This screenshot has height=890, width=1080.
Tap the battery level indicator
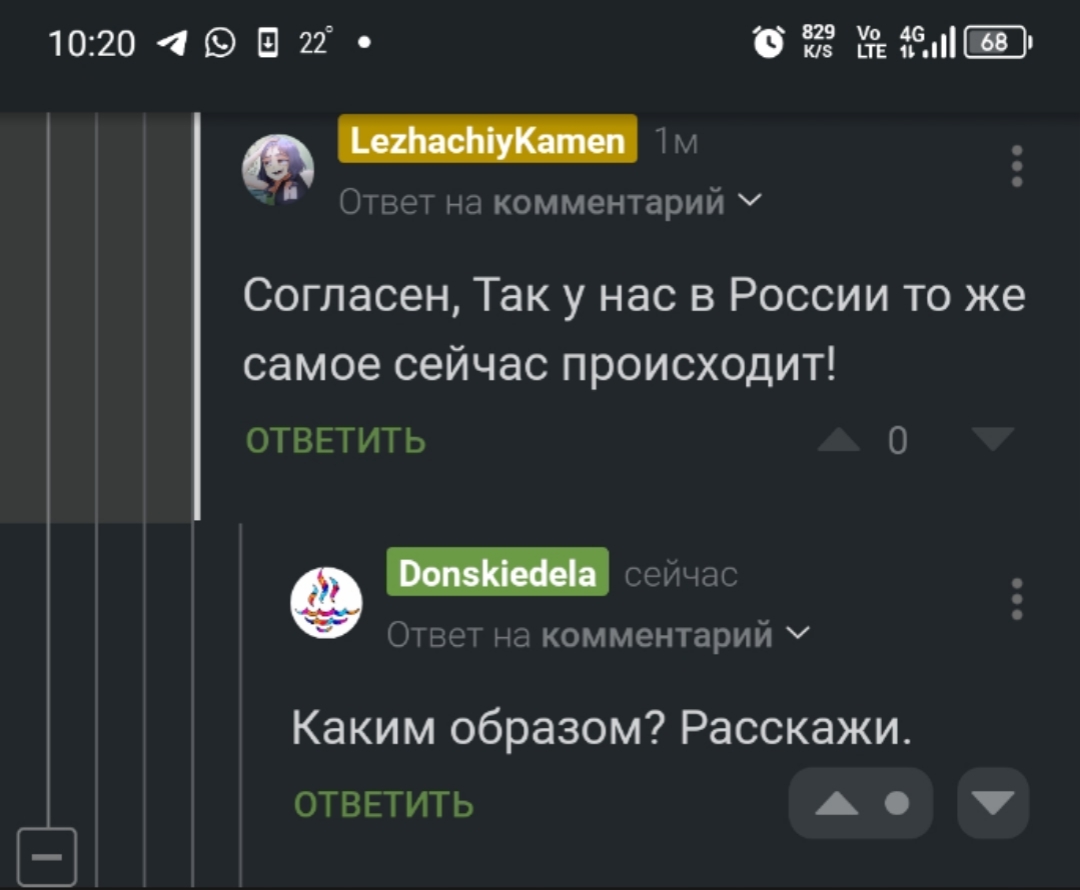[x=996, y=42]
